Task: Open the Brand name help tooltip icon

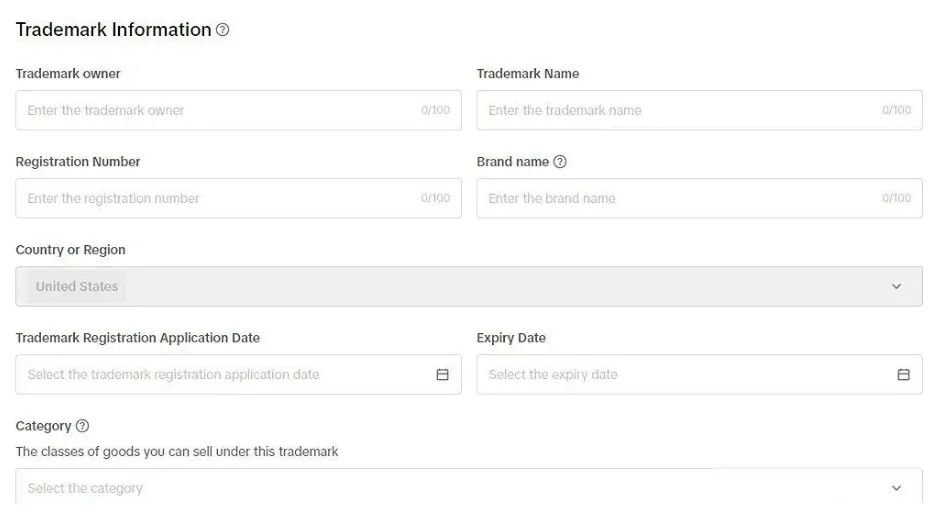Action: coord(559,162)
